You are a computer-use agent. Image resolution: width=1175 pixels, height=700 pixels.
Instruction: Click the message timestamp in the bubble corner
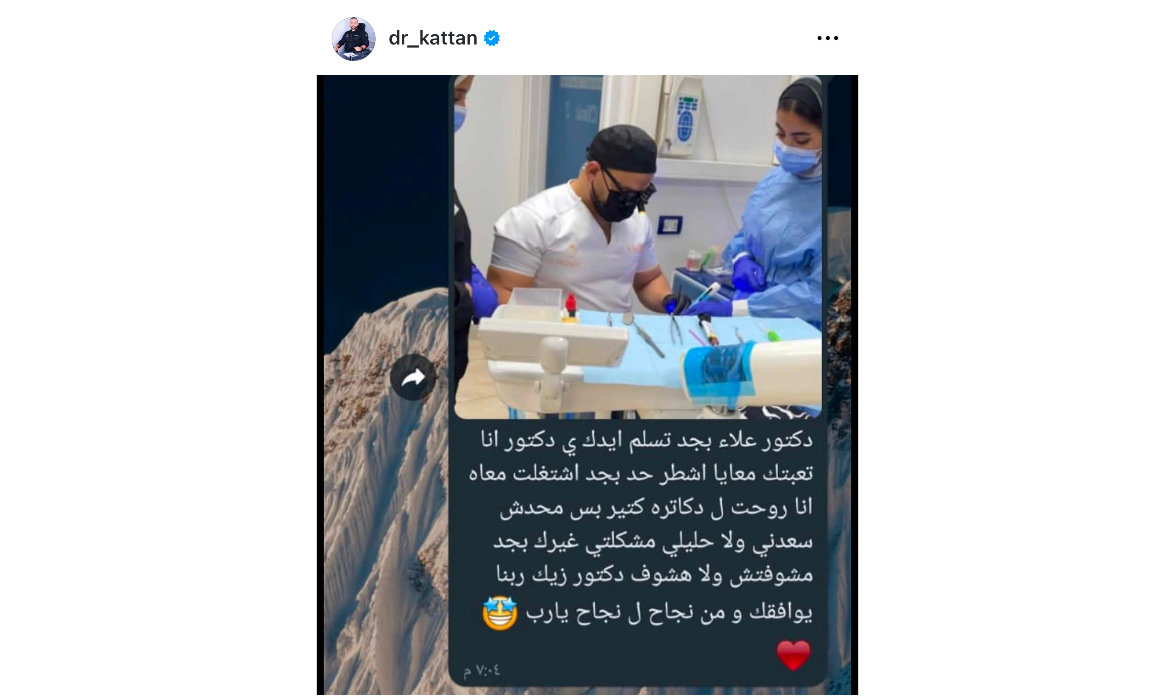pyautogui.click(x=481, y=670)
